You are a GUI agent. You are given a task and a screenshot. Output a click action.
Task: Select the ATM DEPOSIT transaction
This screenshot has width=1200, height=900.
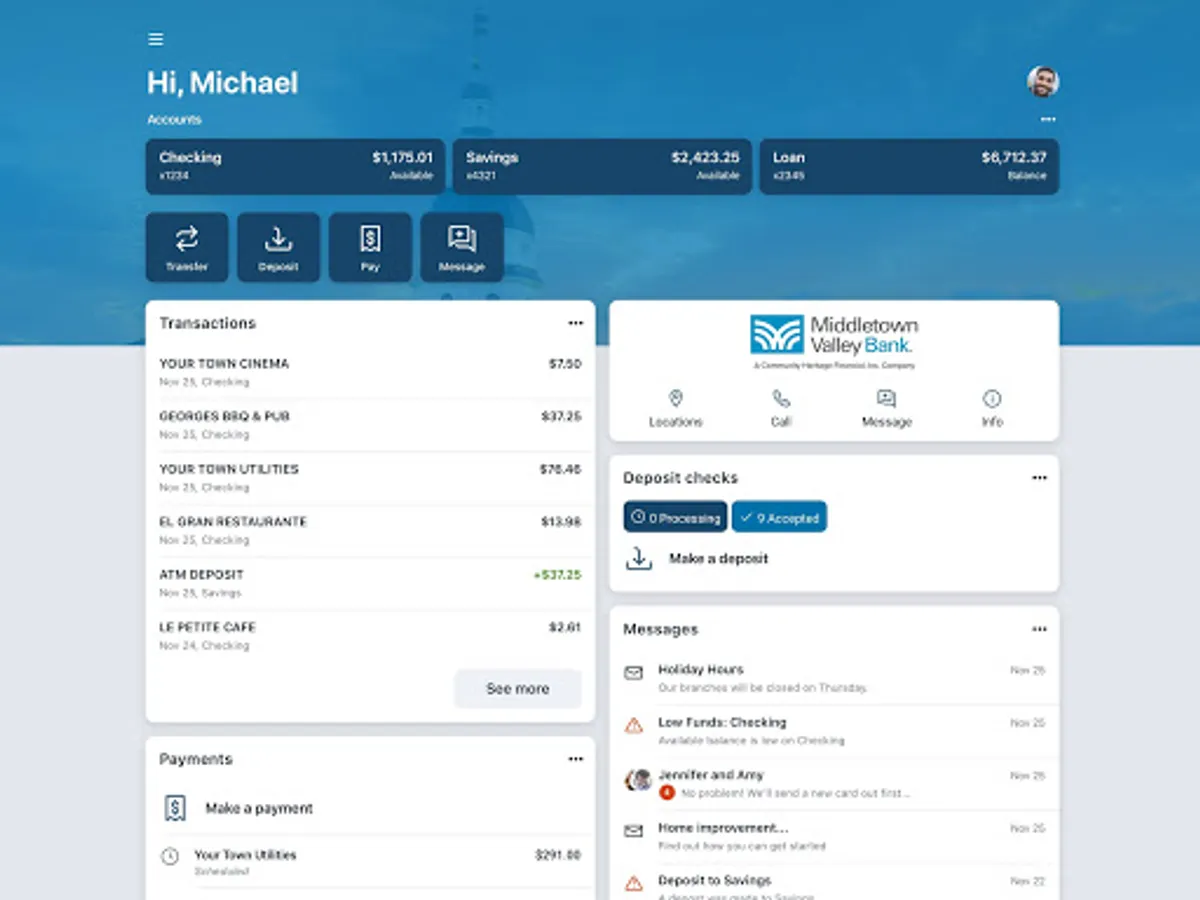[x=370, y=583]
